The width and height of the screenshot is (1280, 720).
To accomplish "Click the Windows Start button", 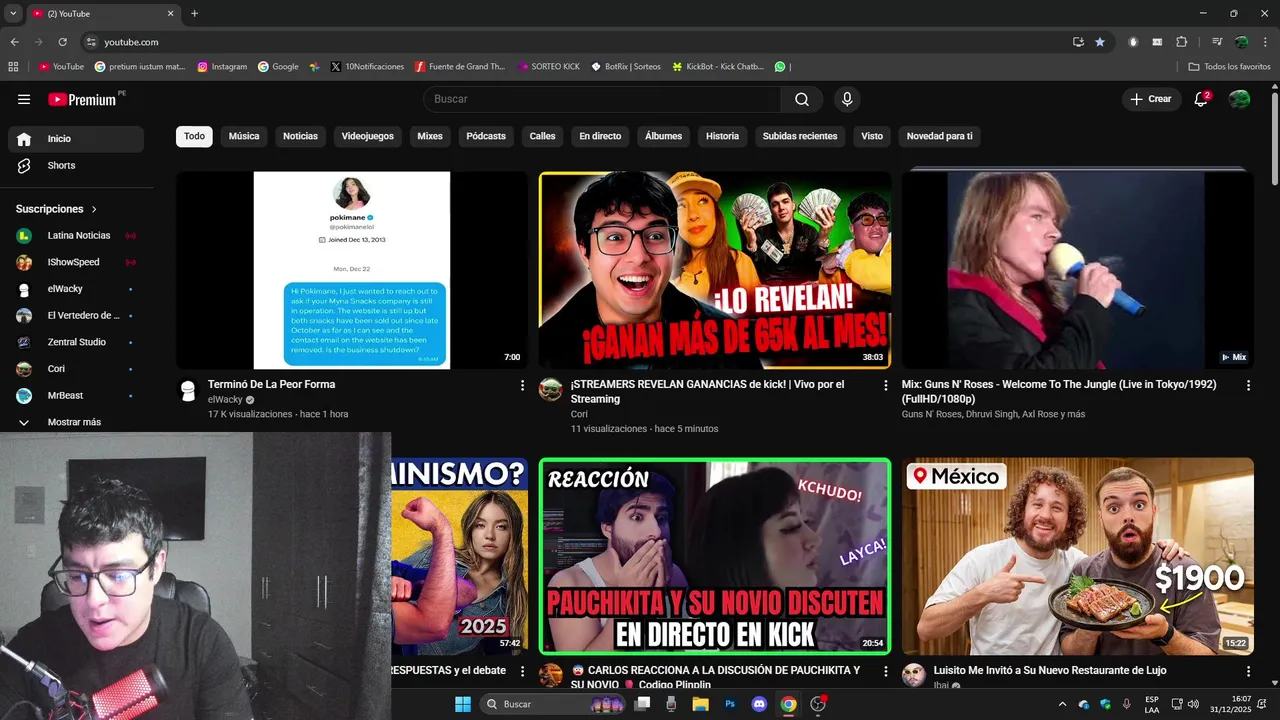I will click(x=463, y=704).
